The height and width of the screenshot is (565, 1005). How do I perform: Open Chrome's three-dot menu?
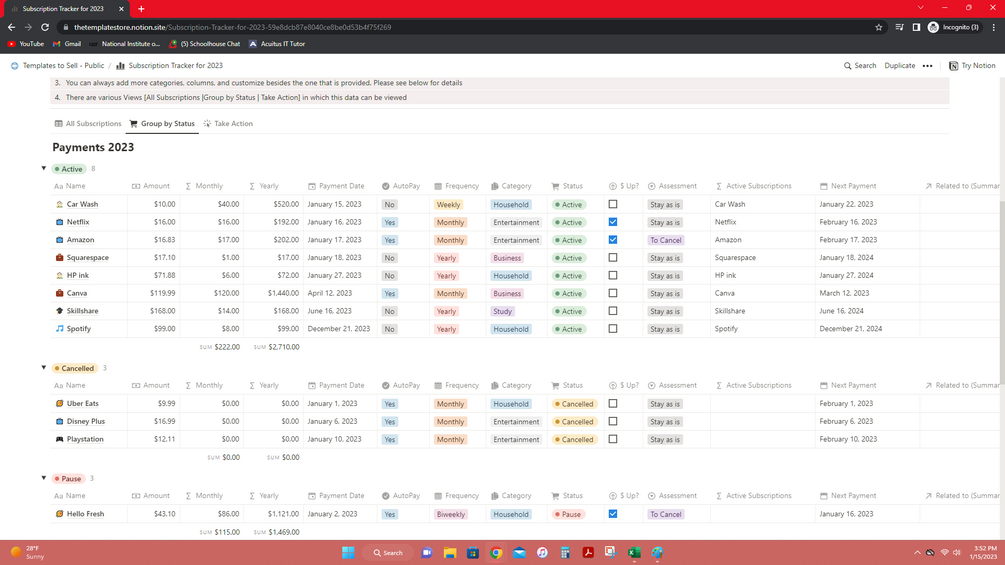click(993, 28)
